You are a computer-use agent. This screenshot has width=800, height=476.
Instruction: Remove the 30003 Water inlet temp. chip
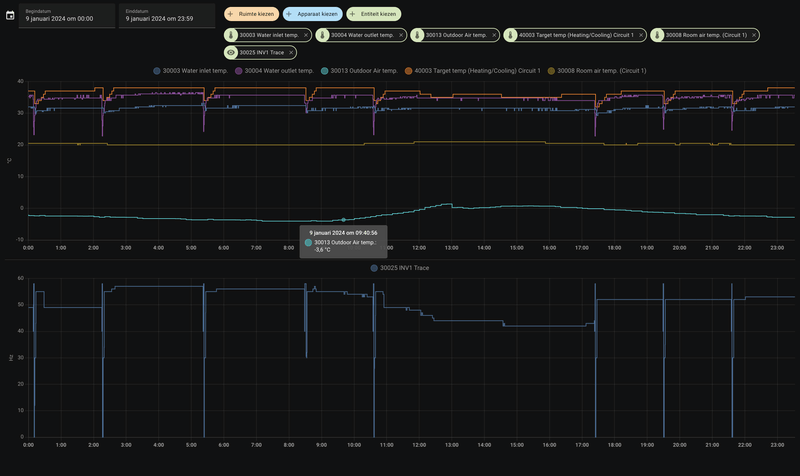click(x=306, y=35)
